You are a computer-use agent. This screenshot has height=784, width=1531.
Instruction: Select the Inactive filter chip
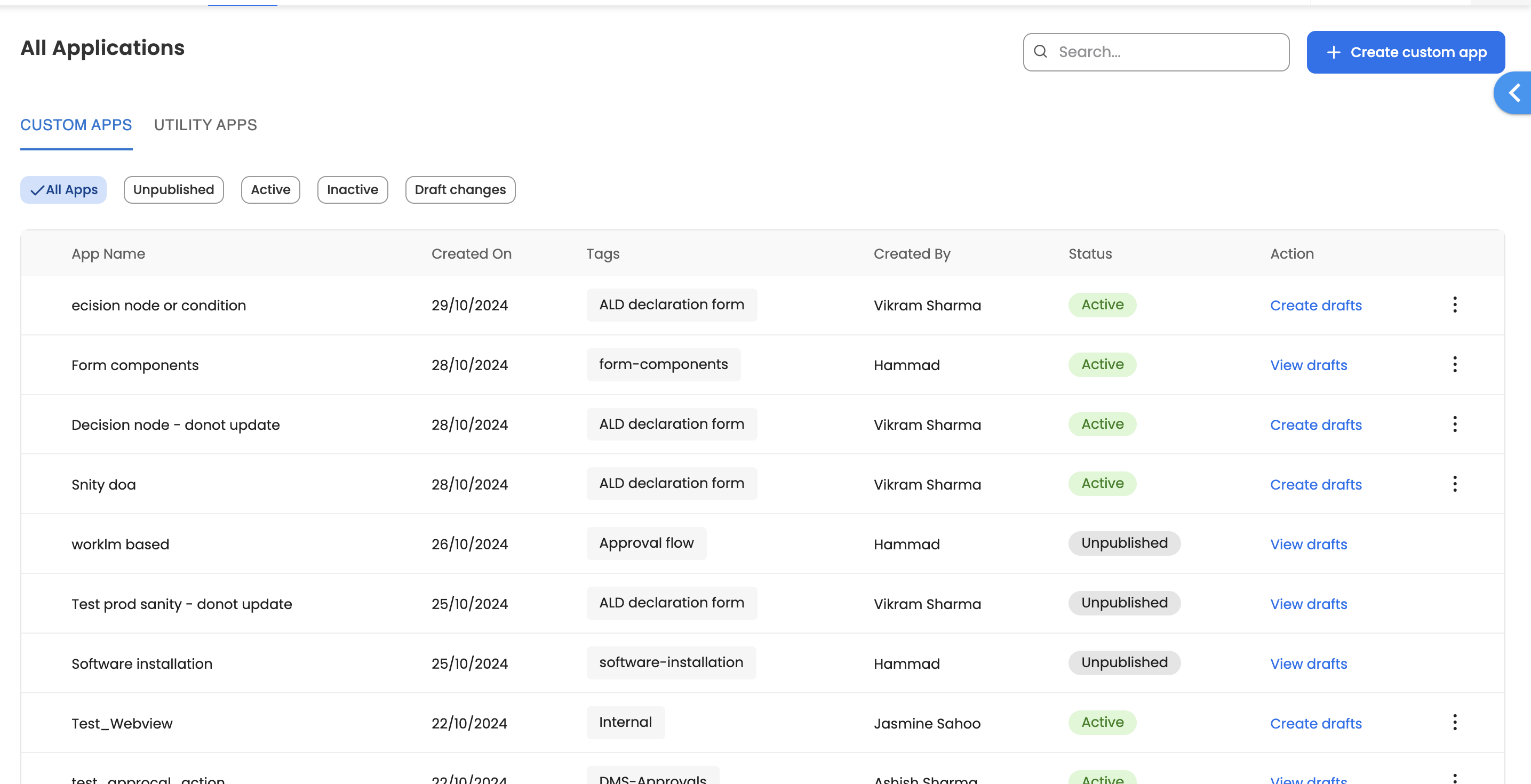(x=353, y=190)
